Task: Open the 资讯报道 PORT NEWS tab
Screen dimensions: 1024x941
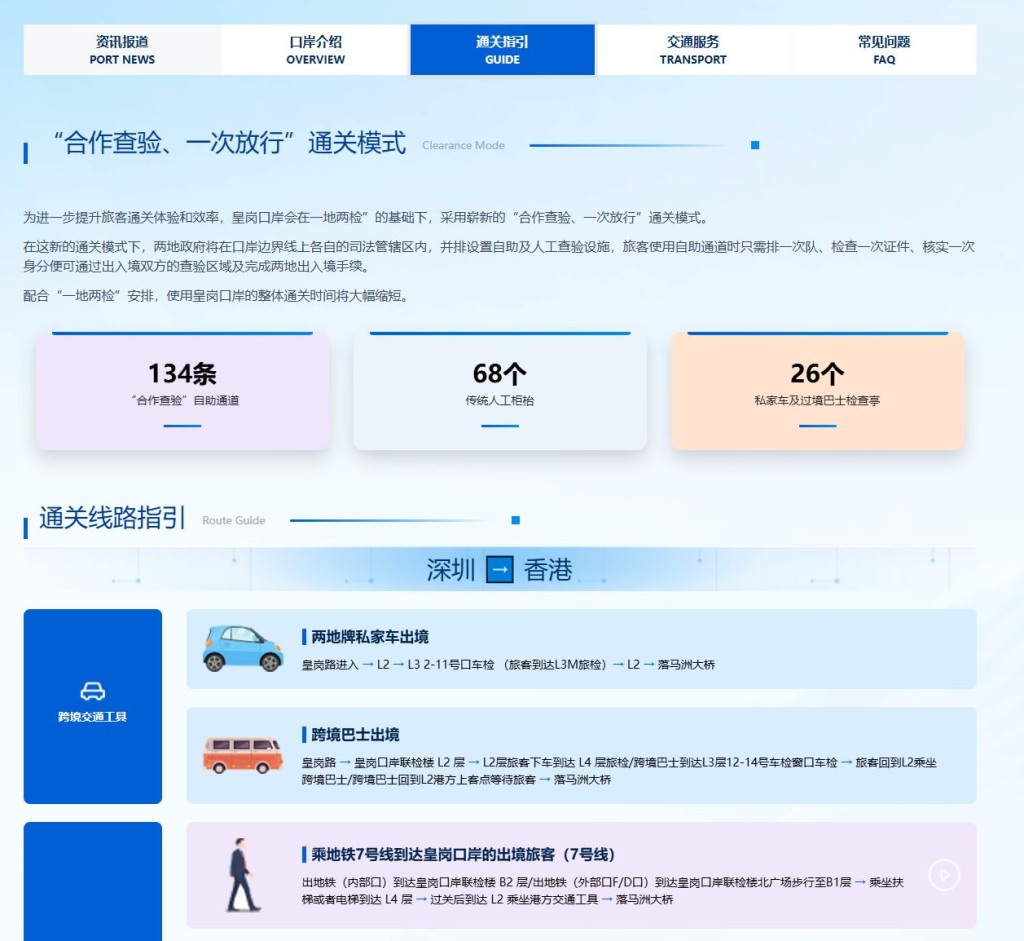Action: (122, 50)
